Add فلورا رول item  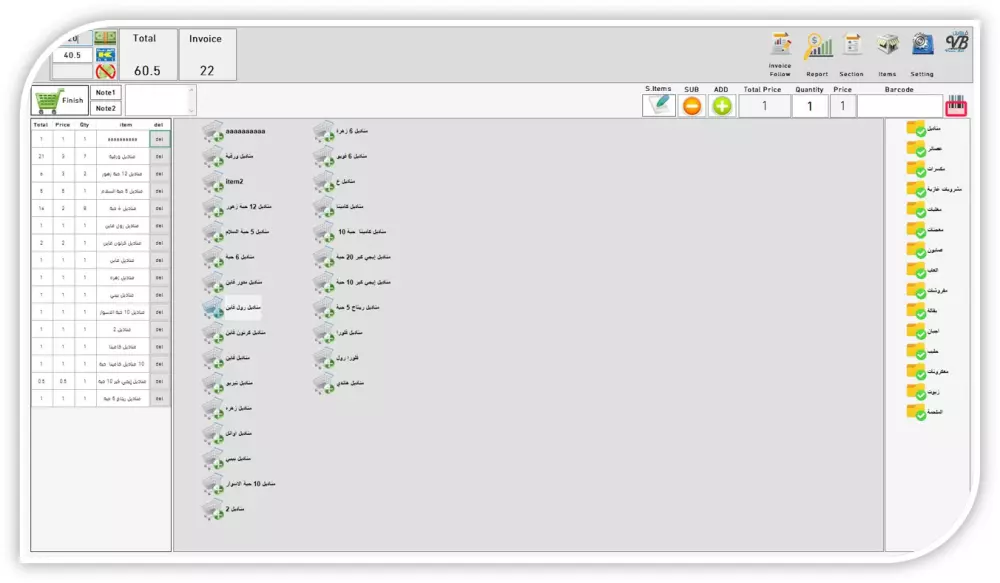point(336,358)
